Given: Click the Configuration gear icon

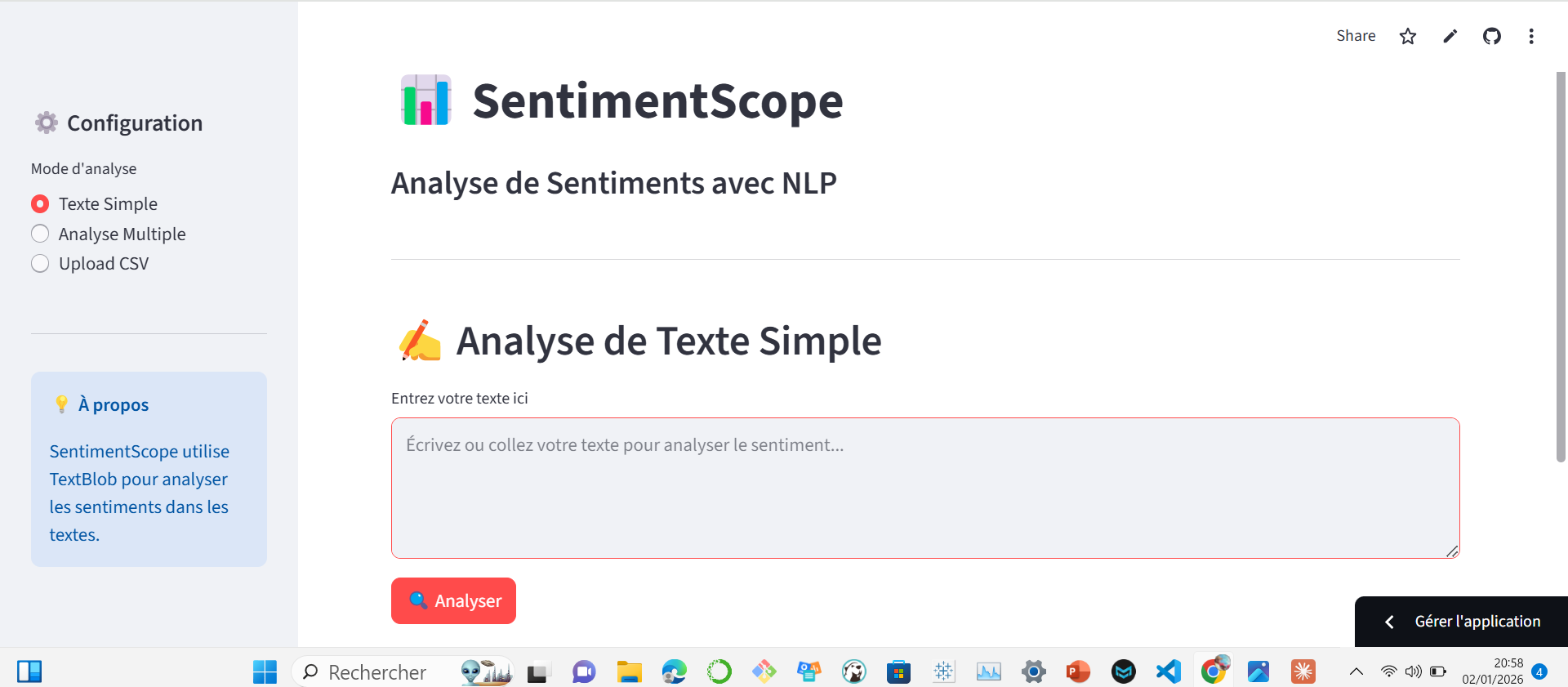Looking at the screenshot, I should tap(47, 123).
